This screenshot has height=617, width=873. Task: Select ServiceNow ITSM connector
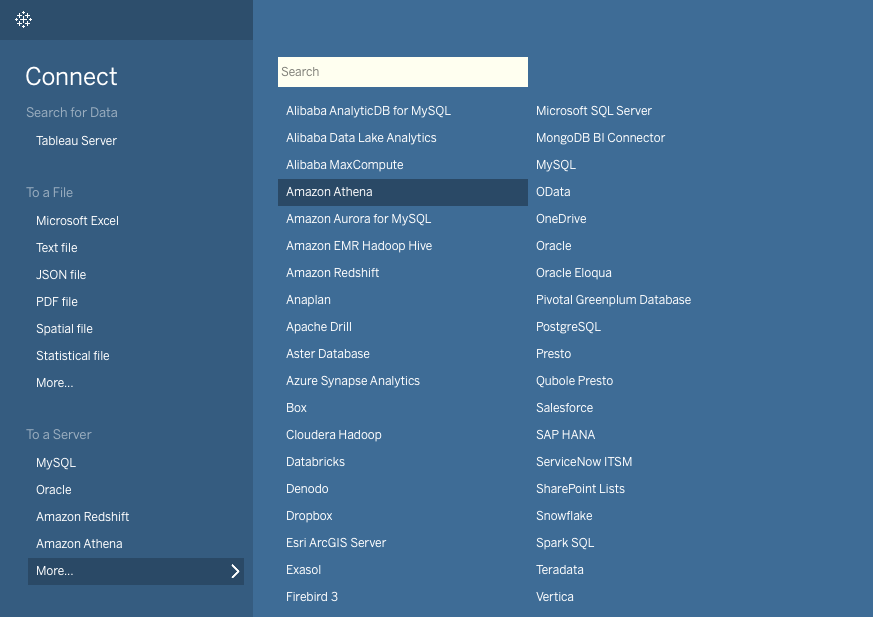tap(584, 462)
